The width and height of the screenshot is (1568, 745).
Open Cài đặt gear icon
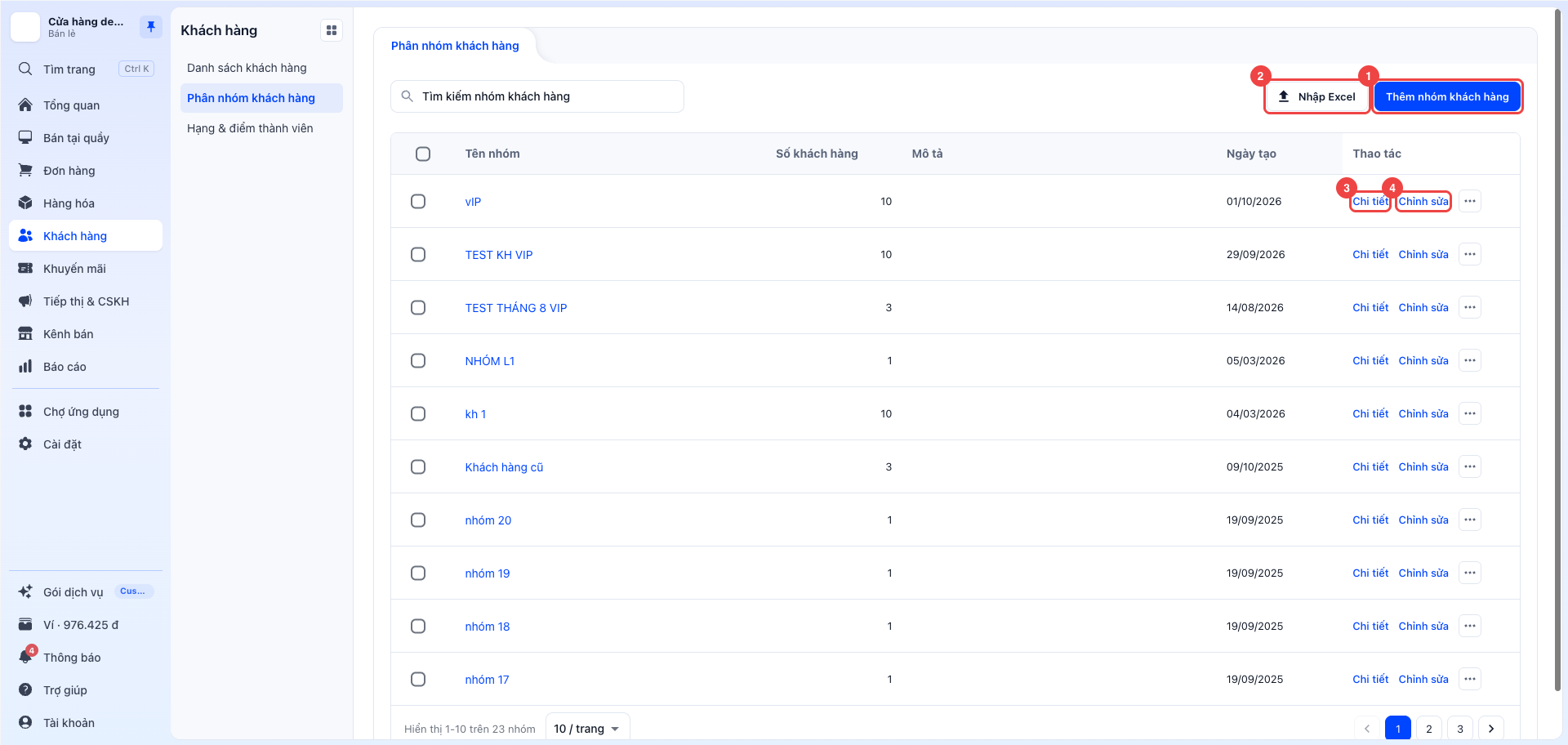[25, 444]
